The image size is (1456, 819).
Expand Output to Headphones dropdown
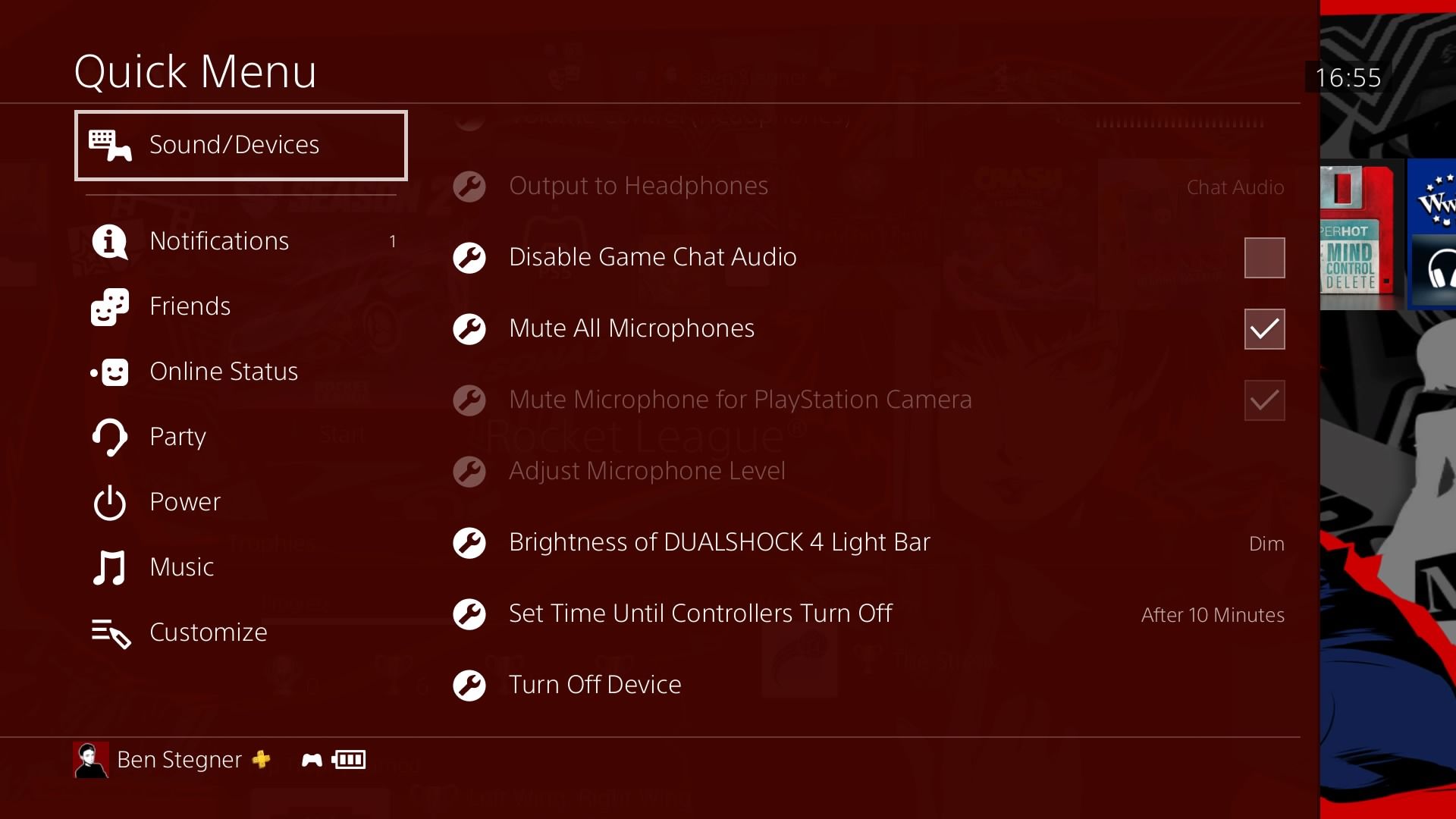tap(1235, 186)
